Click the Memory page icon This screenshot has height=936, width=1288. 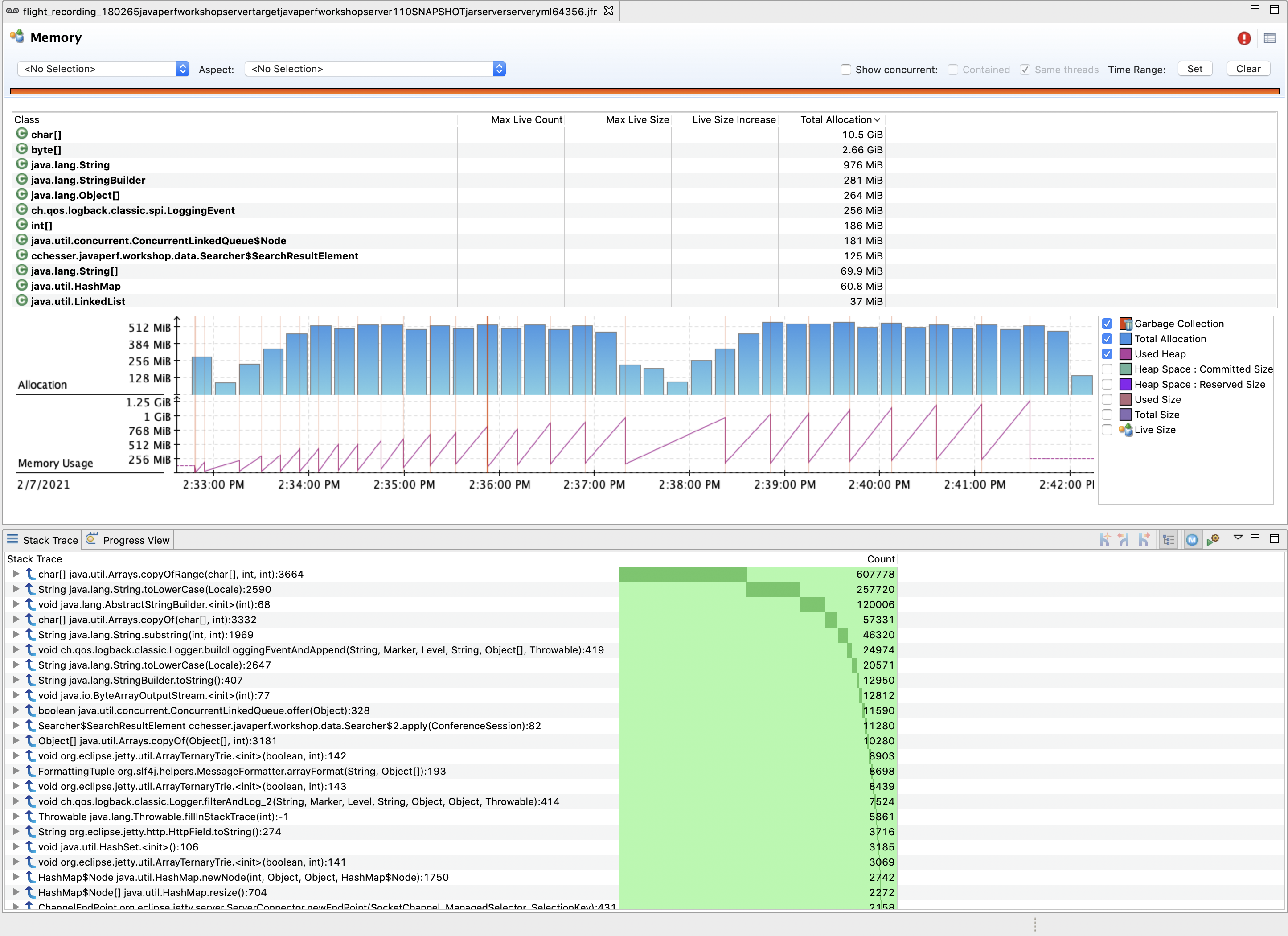pos(17,37)
